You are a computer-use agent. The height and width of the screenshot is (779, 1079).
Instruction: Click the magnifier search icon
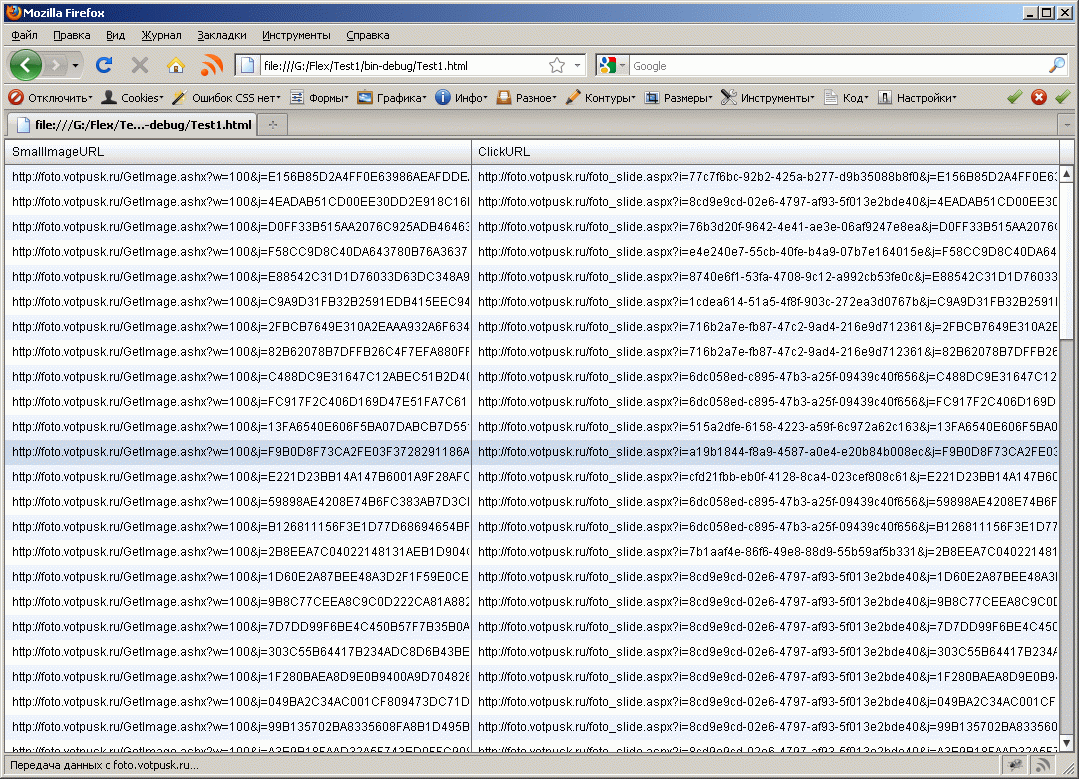1057,65
